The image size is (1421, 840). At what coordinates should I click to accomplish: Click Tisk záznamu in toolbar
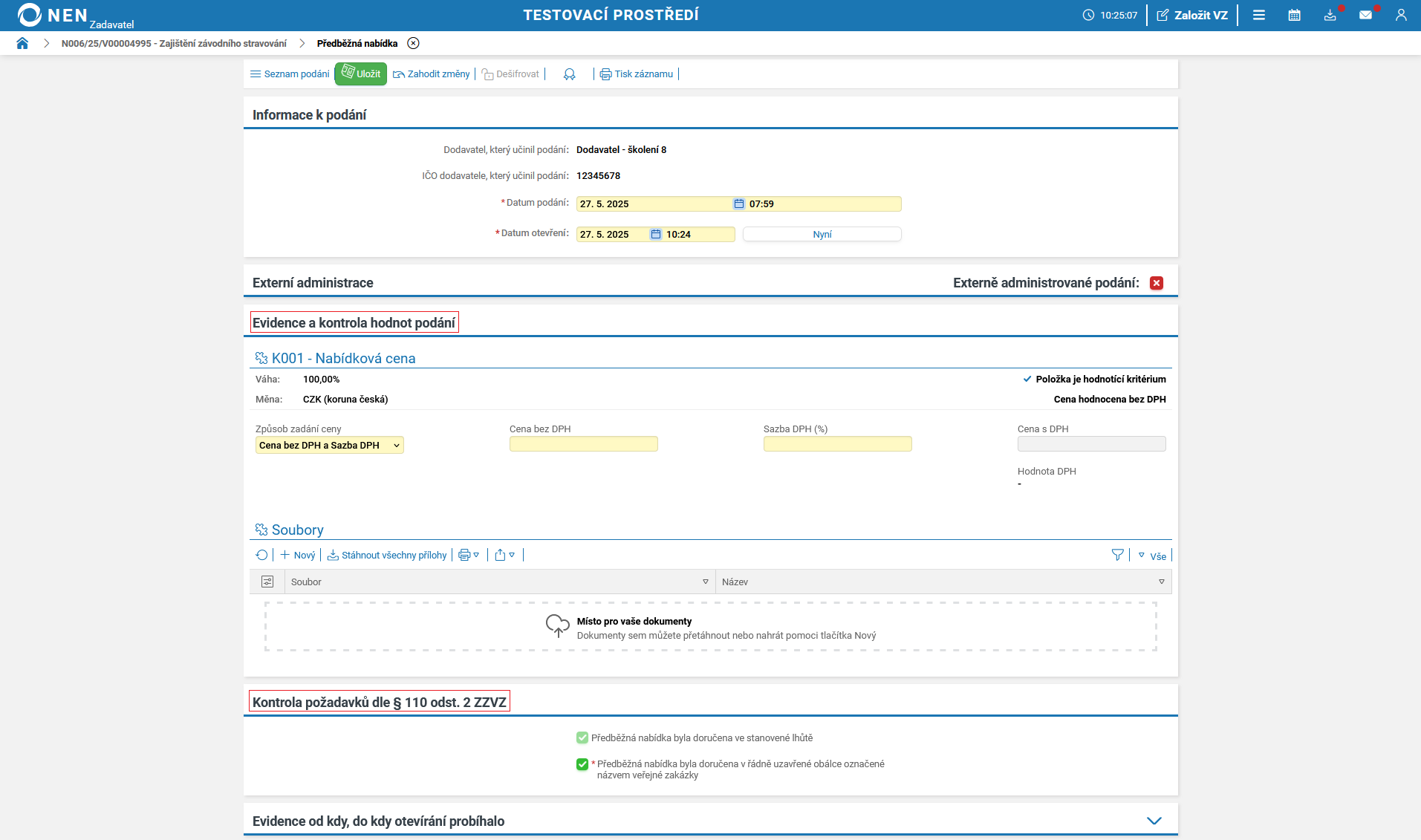[x=637, y=74]
